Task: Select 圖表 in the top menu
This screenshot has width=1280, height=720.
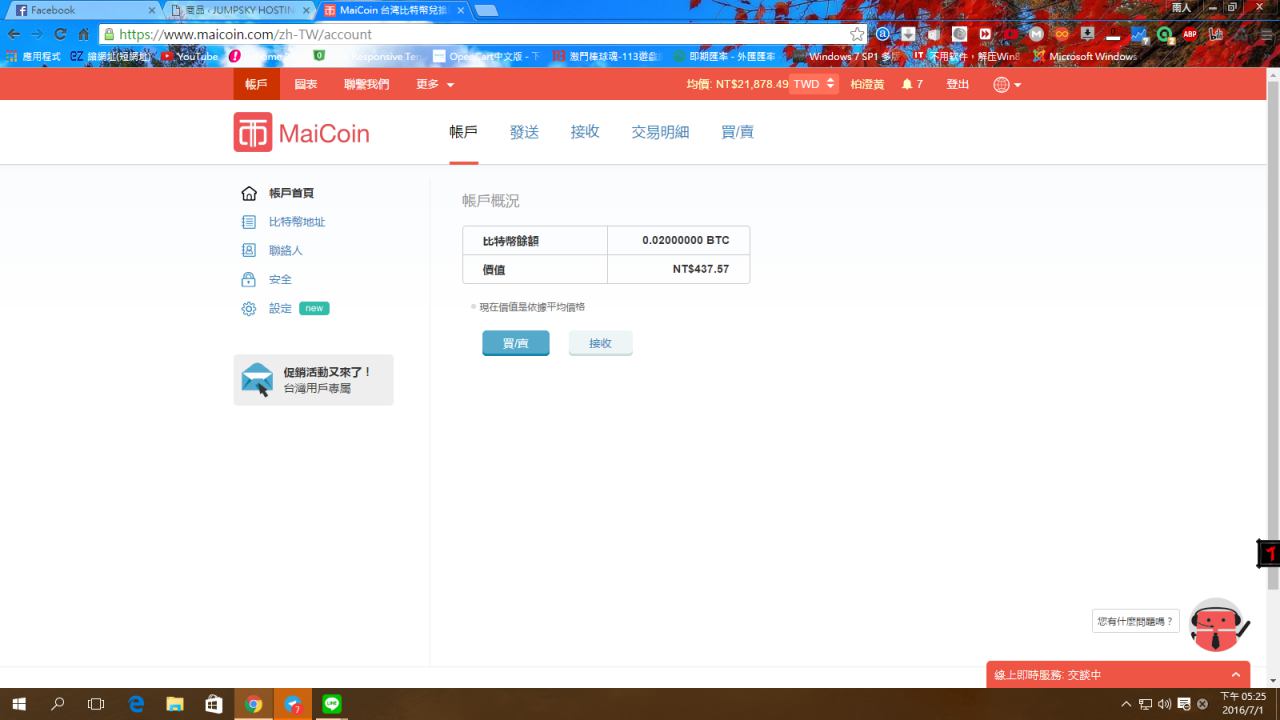Action: pyautogui.click(x=306, y=85)
